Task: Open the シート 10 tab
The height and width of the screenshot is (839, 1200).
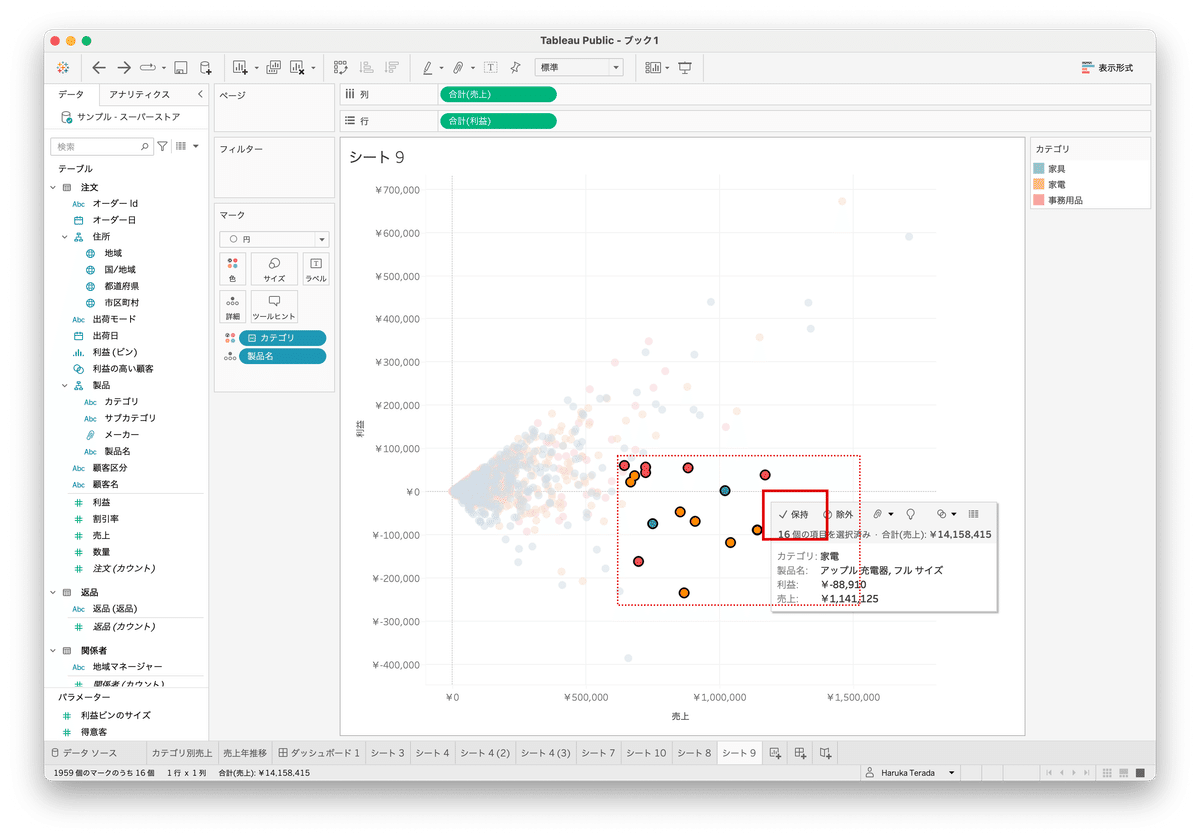Action: (x=646, y=752)
